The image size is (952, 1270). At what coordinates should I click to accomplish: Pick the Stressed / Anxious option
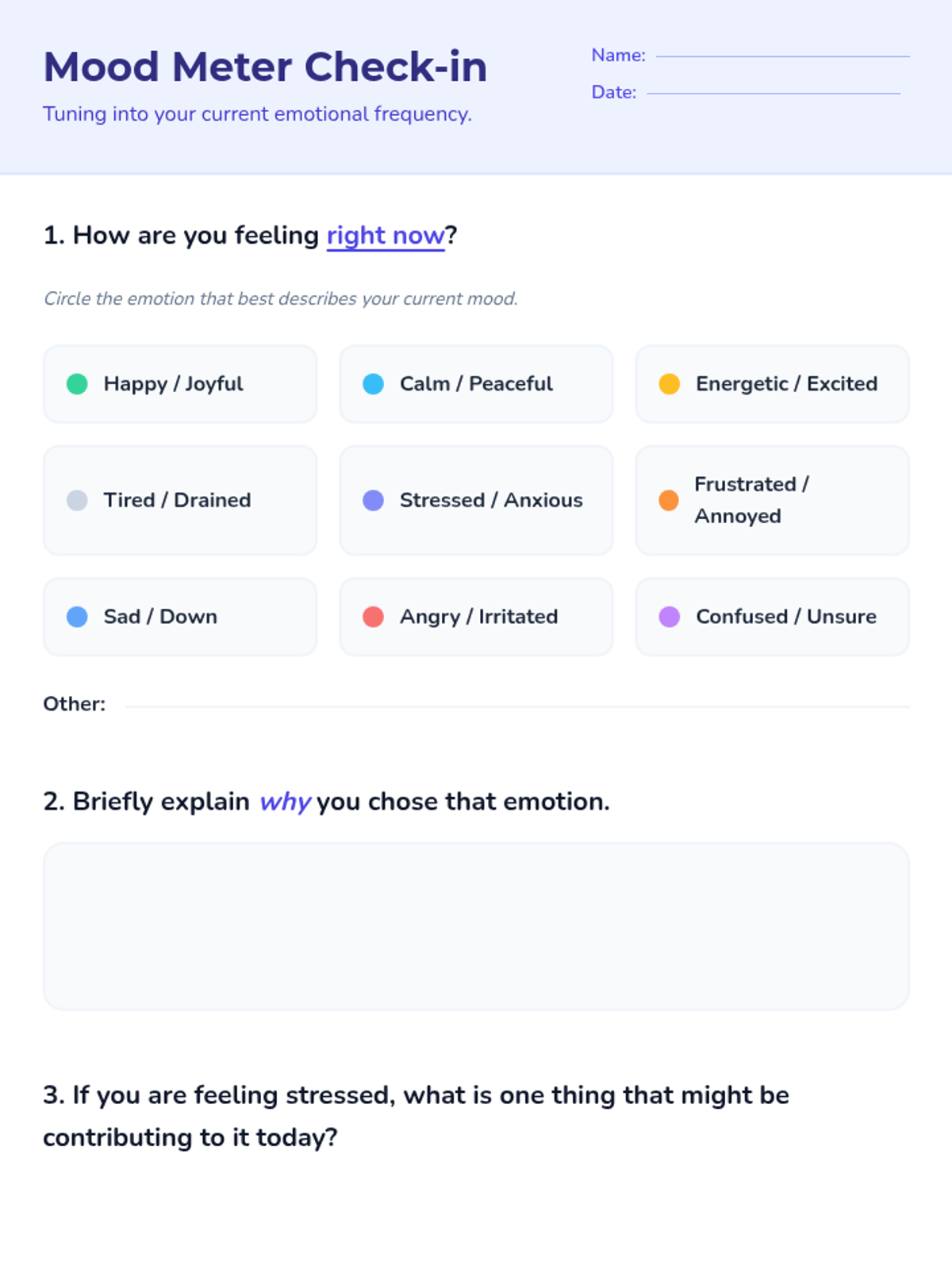(x=476, y=500)
